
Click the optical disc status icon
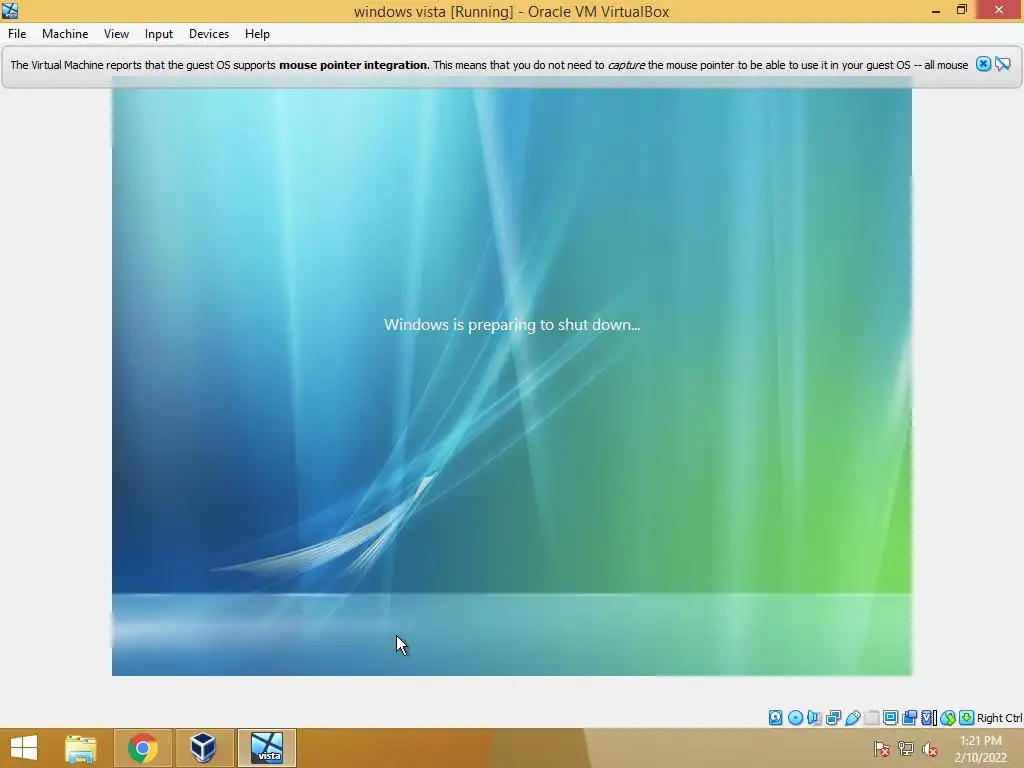pos(795,718)
